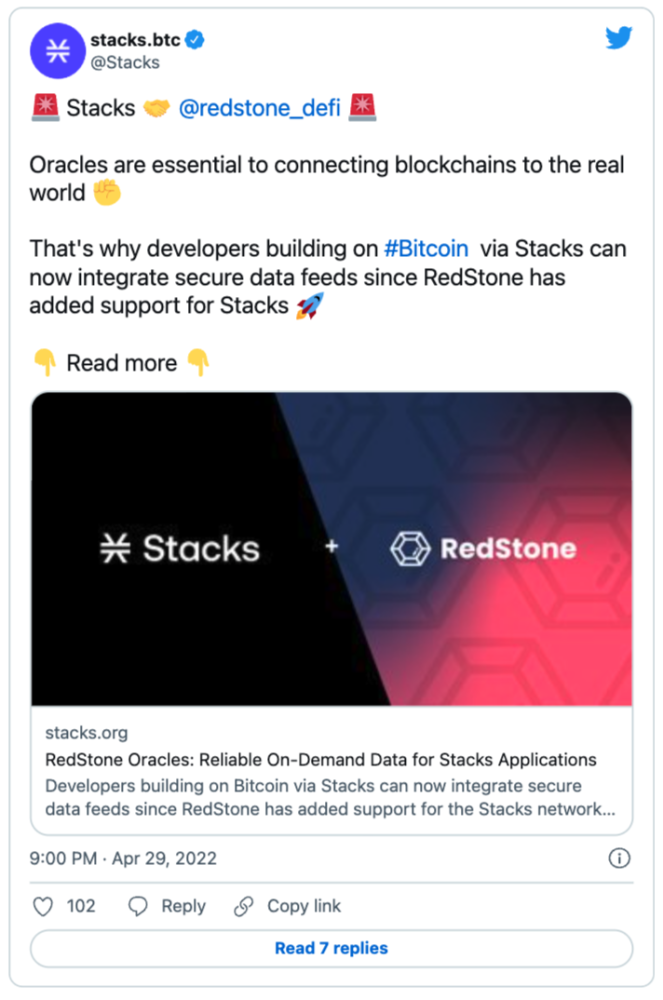Click the chain link copy icon
Screen dimensions: 663x1000
[x=244, y=906]
